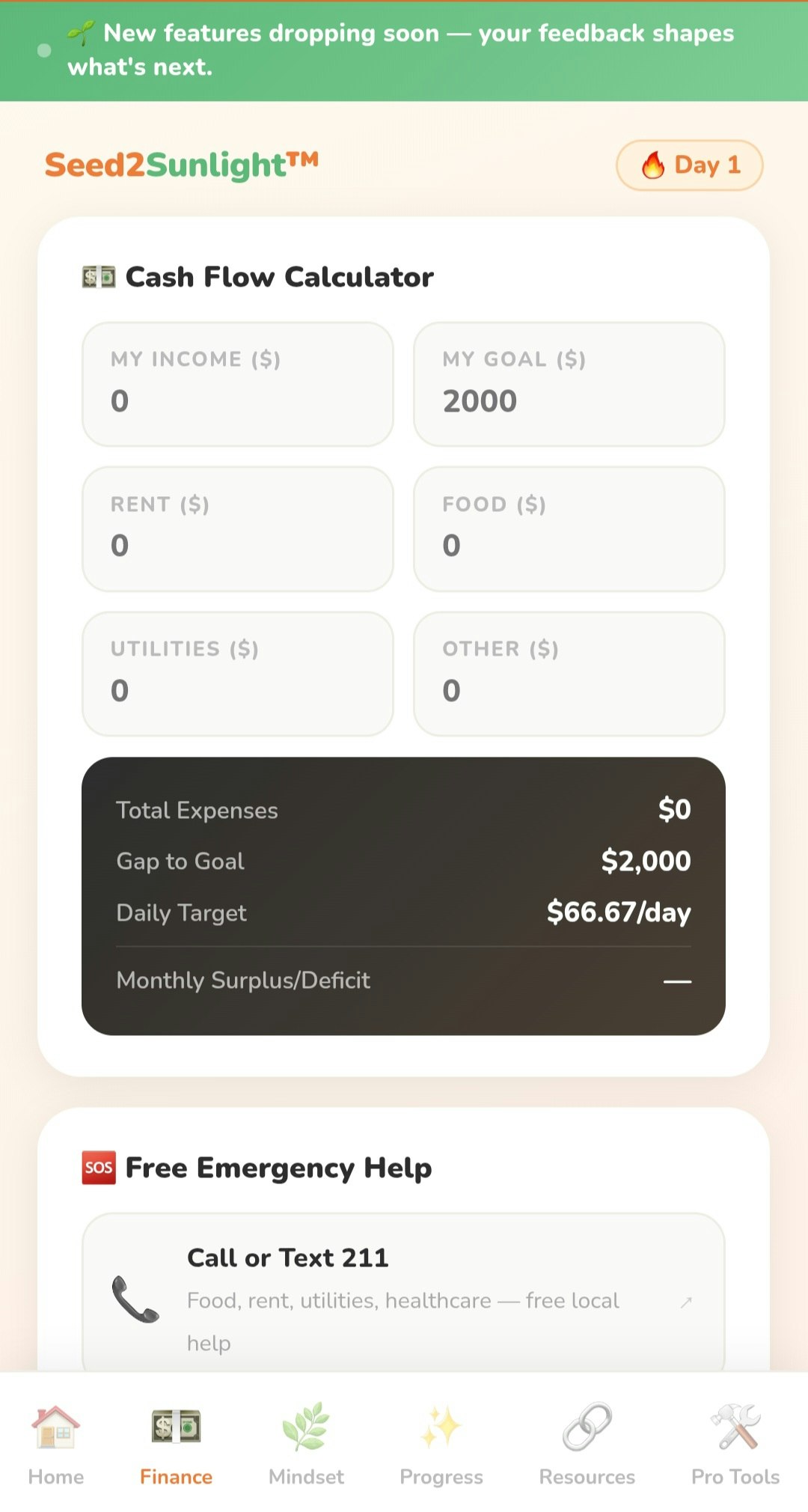Edit the My Goal amount field
This screenshot has width=808, height=1512.
coord(569,400)
